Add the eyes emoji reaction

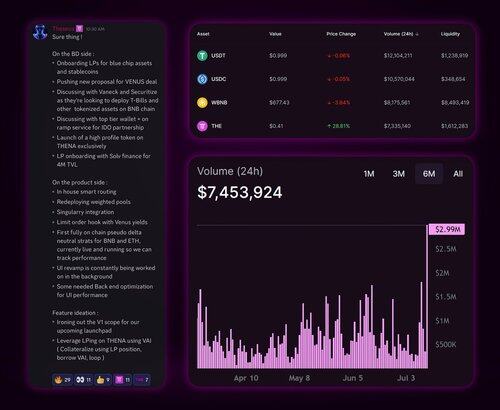83,380
